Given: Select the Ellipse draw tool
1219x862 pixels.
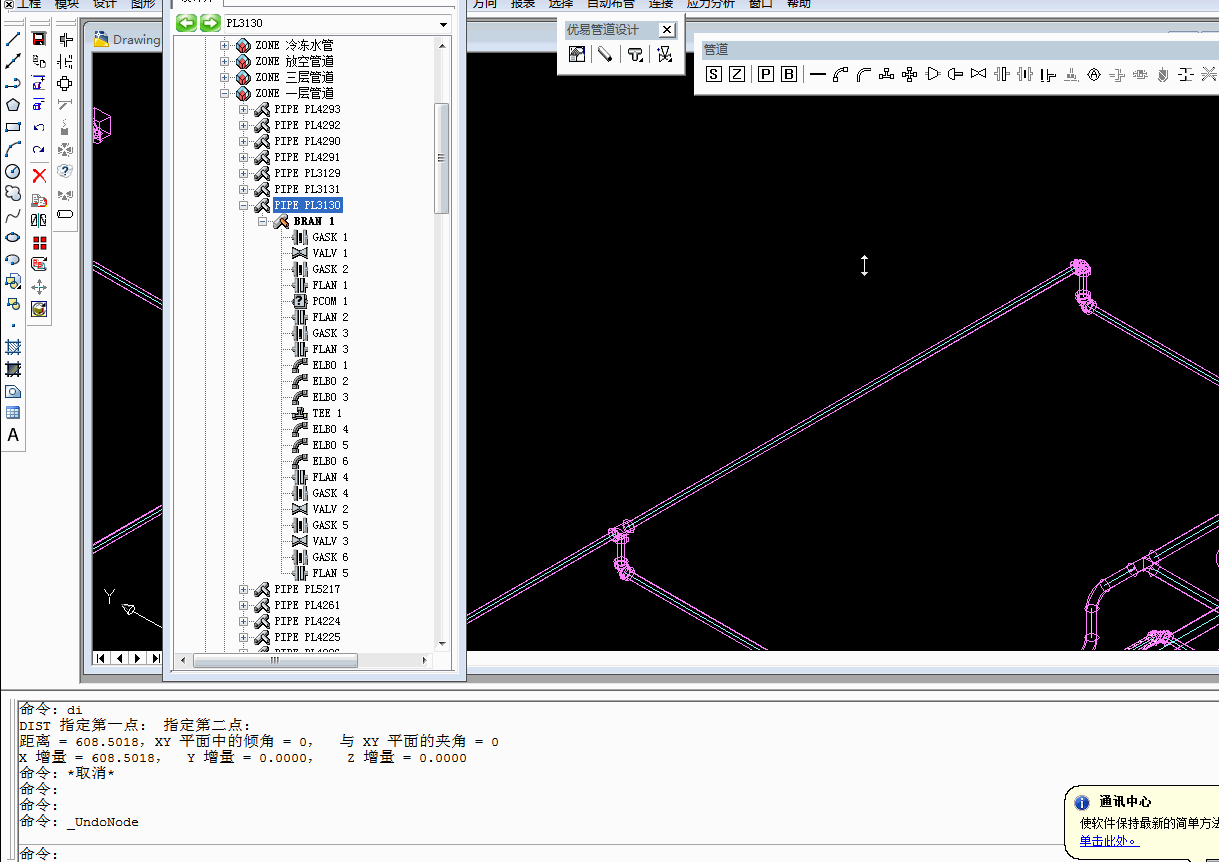Looking at the screenshot, I should pyautogui.click(x=13, y=237).
